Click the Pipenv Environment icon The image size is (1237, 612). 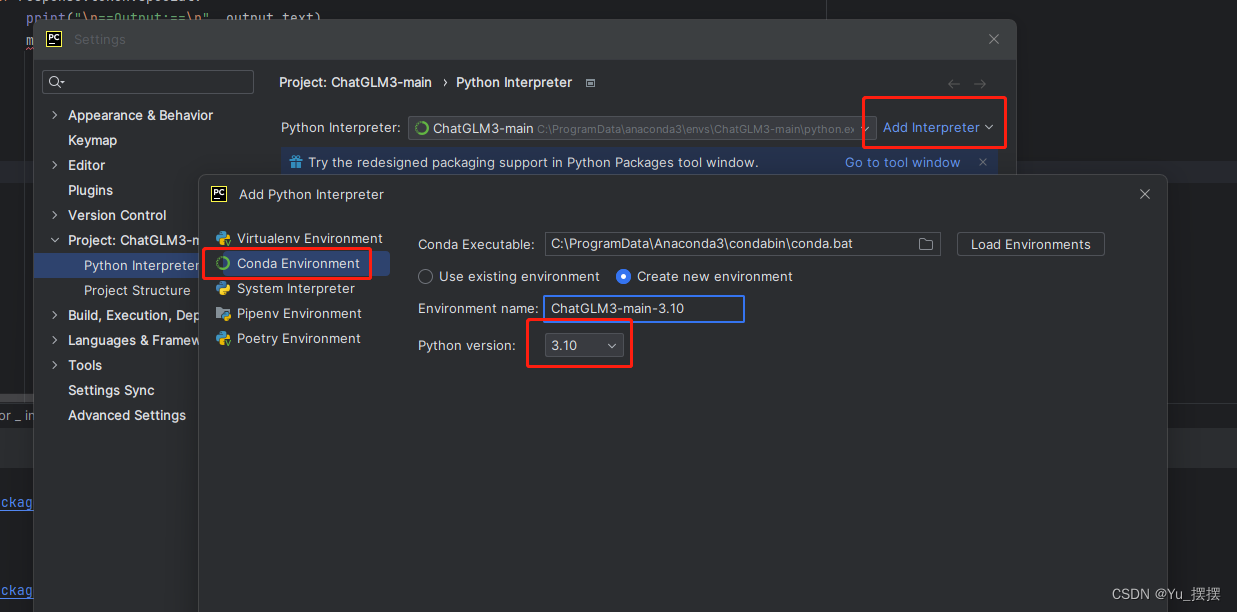(x=224, y=313)
